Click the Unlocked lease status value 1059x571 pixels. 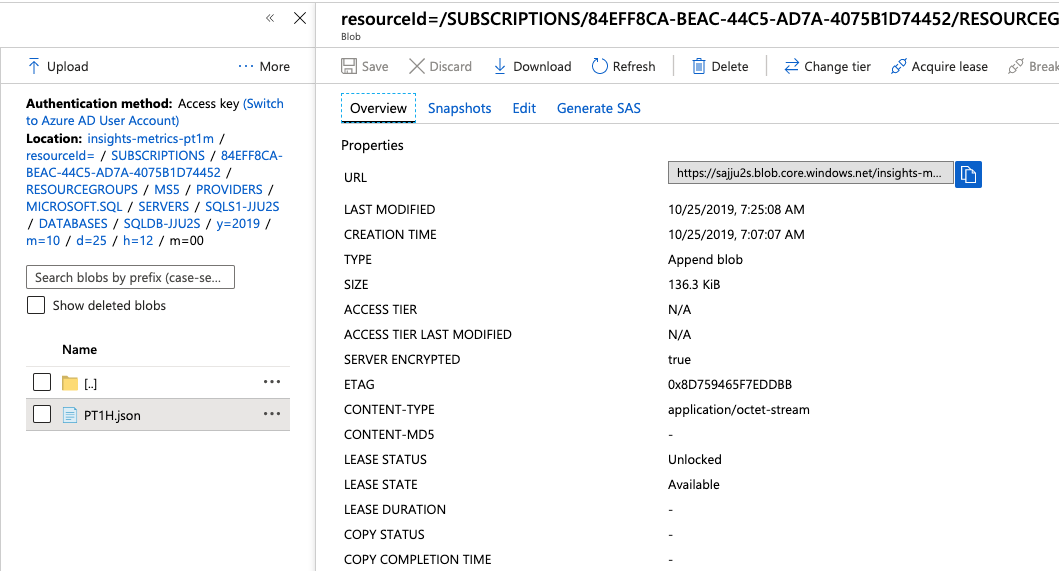pos(694,460)
